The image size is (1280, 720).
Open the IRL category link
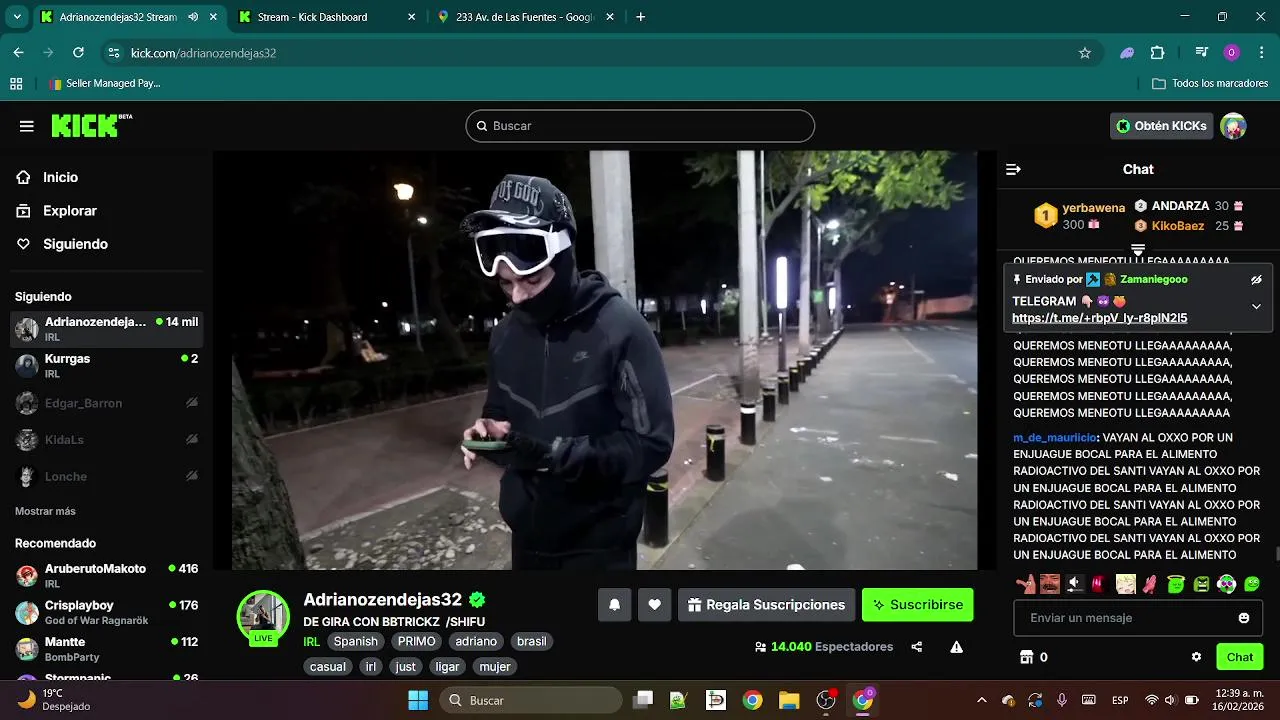click(311, 642)
